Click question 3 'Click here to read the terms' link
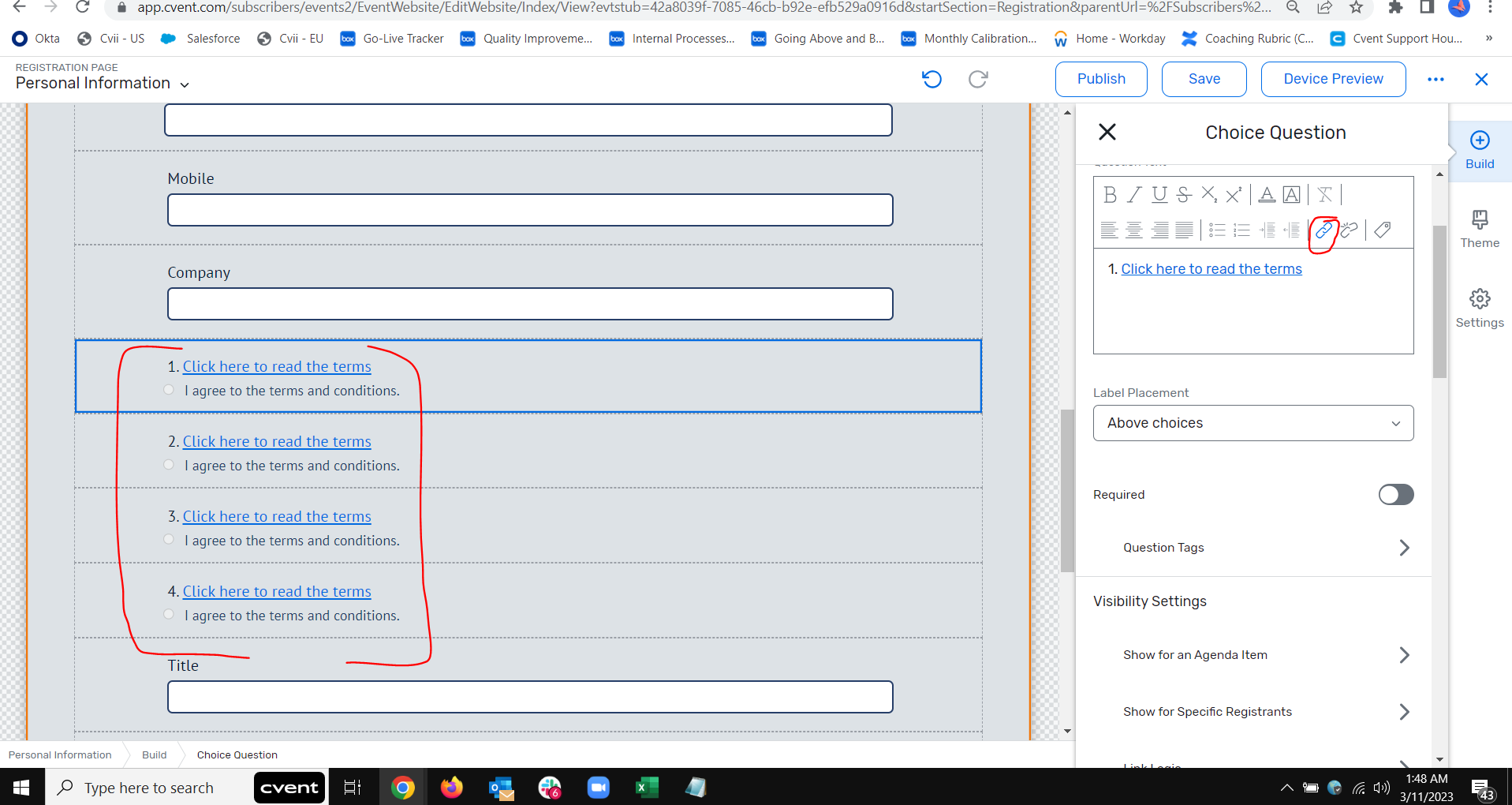 click(x=277, y=517)
